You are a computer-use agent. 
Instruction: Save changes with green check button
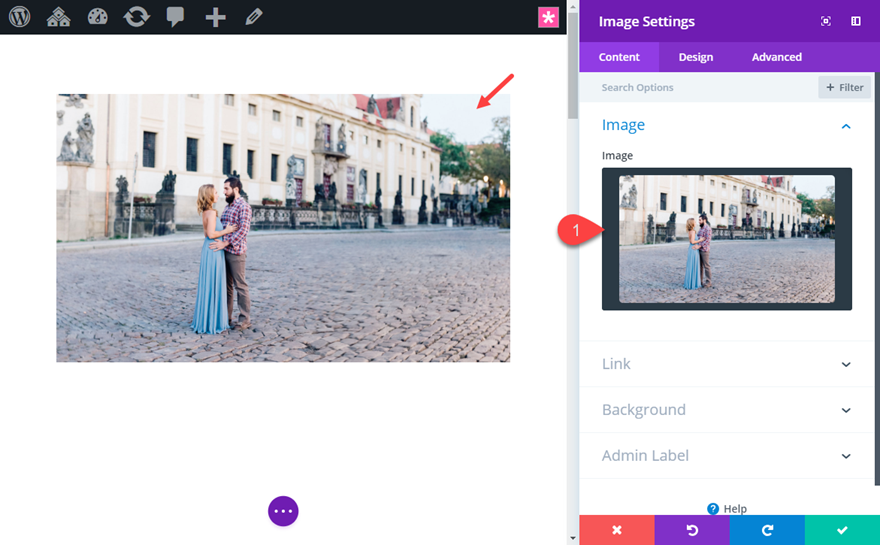842,530
